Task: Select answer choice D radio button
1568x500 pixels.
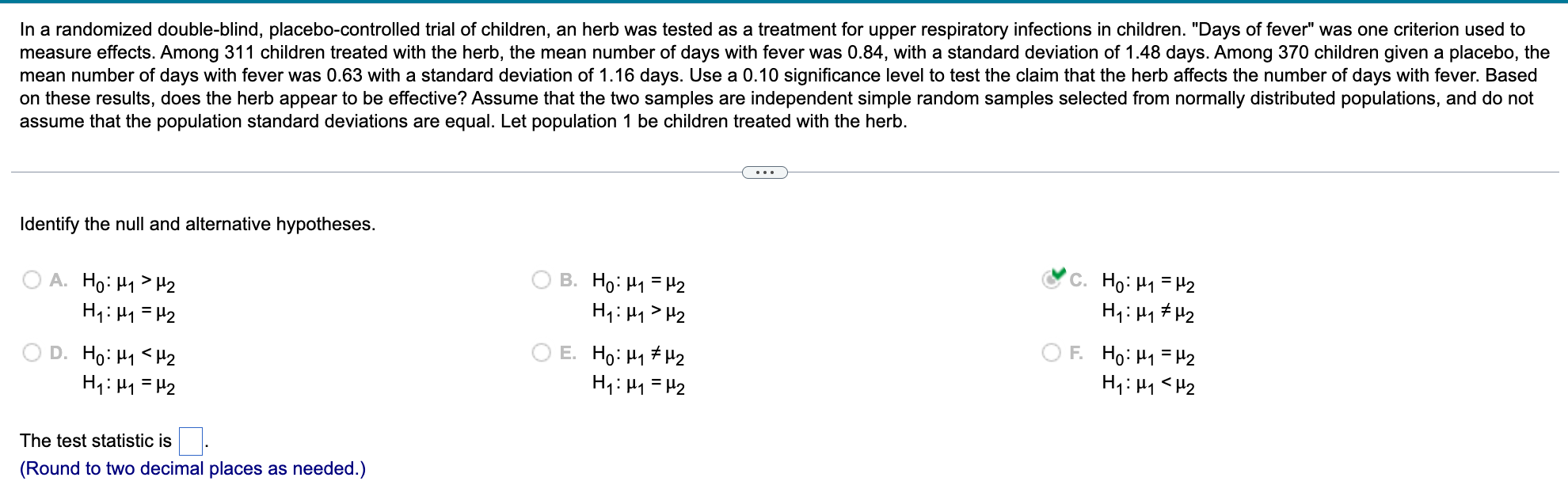Action: pyautogui.click(x=32, y=350)
